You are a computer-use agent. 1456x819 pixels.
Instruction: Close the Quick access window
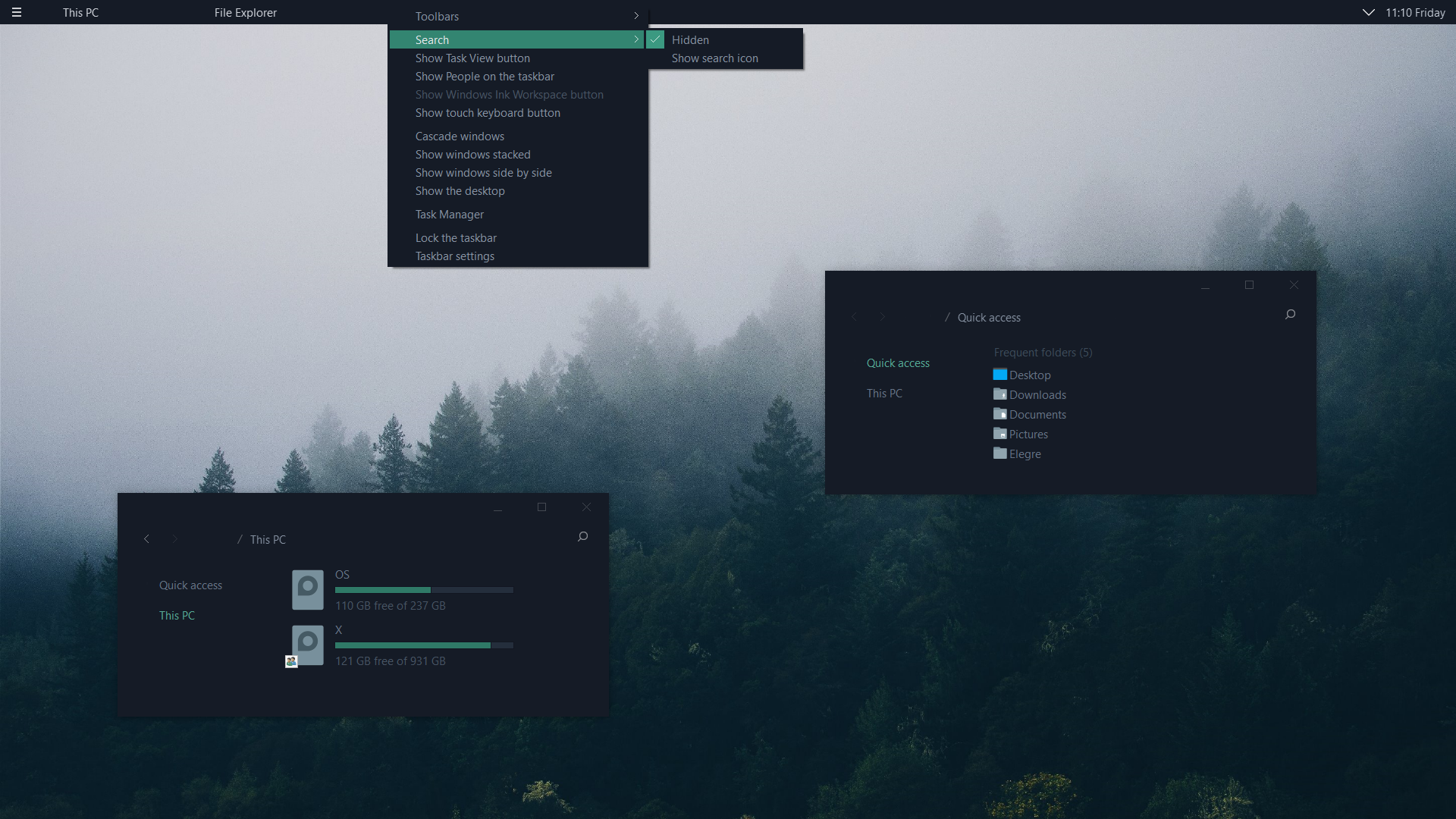coord(1294,285)
